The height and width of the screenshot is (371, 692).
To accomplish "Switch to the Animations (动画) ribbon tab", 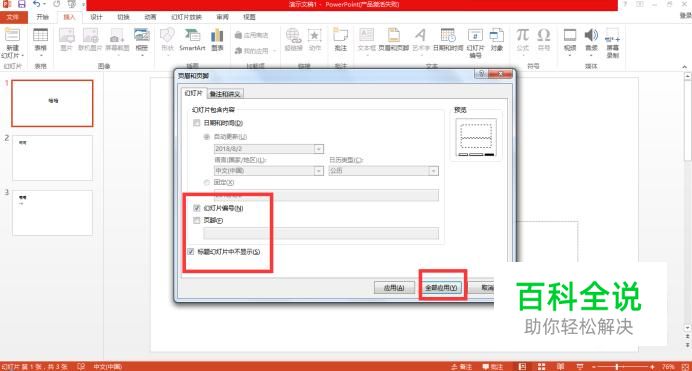I will (150, 17).
